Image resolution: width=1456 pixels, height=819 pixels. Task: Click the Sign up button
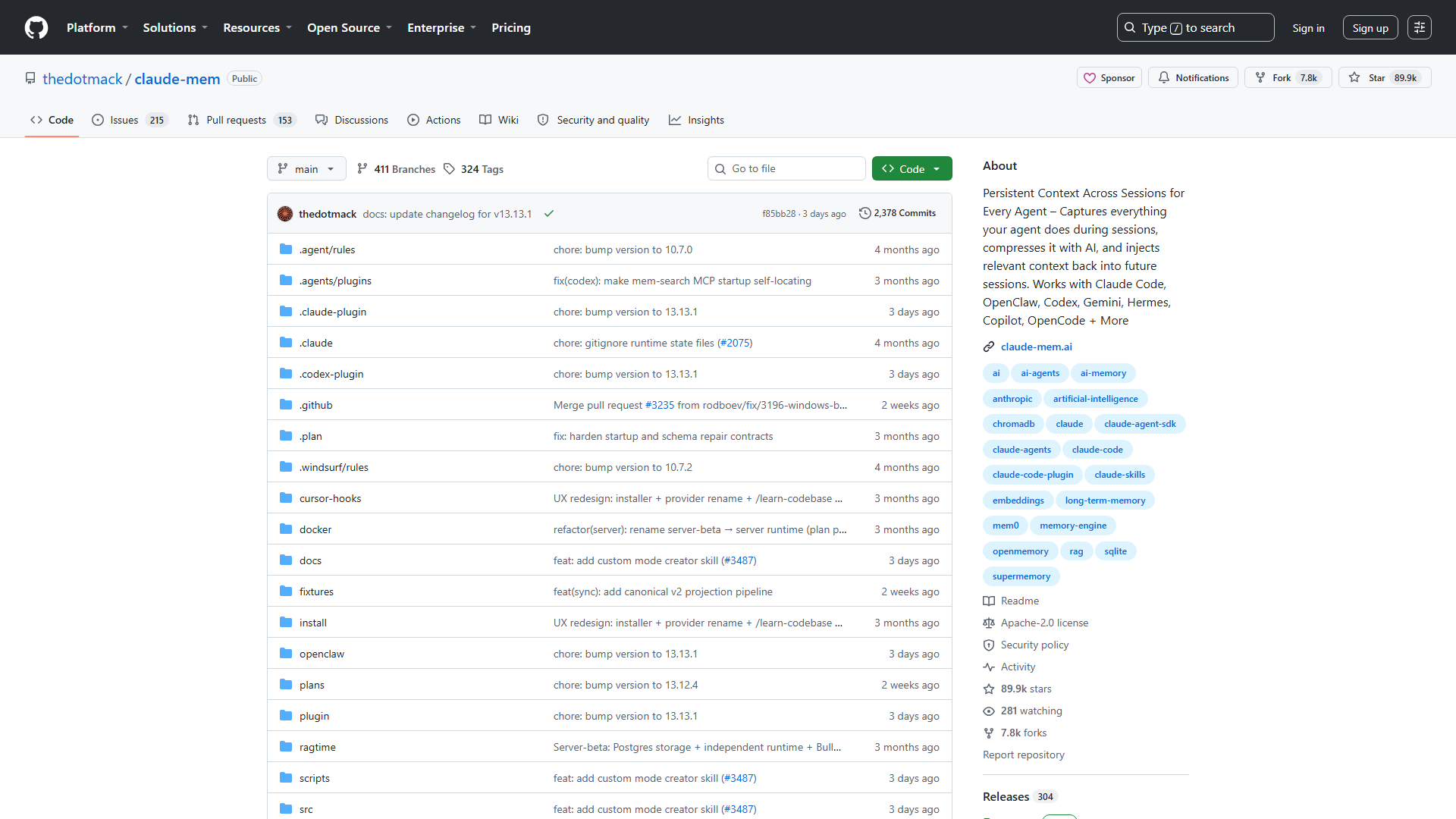tap(1370, 28)
